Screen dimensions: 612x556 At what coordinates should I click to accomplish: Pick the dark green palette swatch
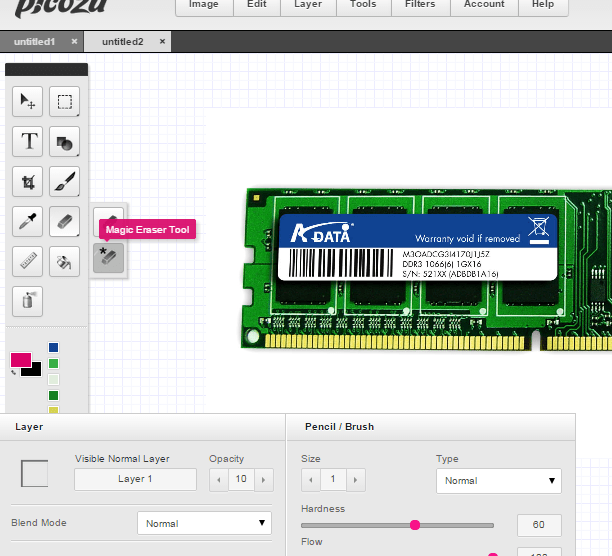point(53,395)
